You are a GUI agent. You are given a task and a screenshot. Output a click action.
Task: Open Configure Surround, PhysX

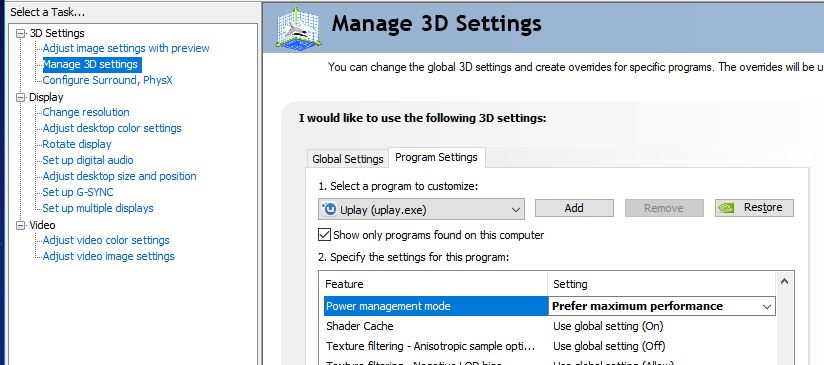(x=107, y=80)
